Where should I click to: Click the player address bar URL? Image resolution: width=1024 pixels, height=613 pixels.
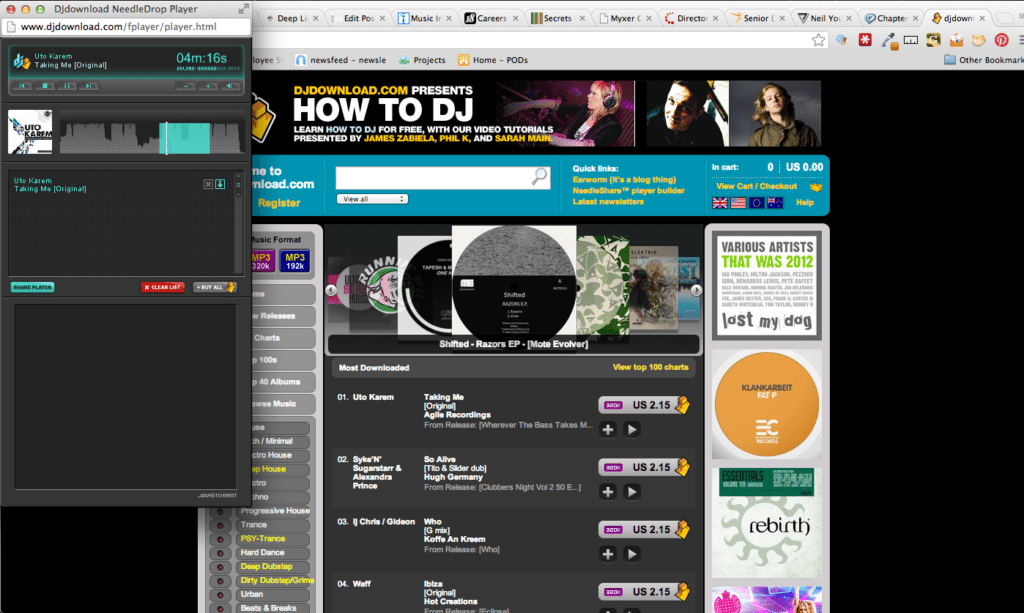[118, 27]
